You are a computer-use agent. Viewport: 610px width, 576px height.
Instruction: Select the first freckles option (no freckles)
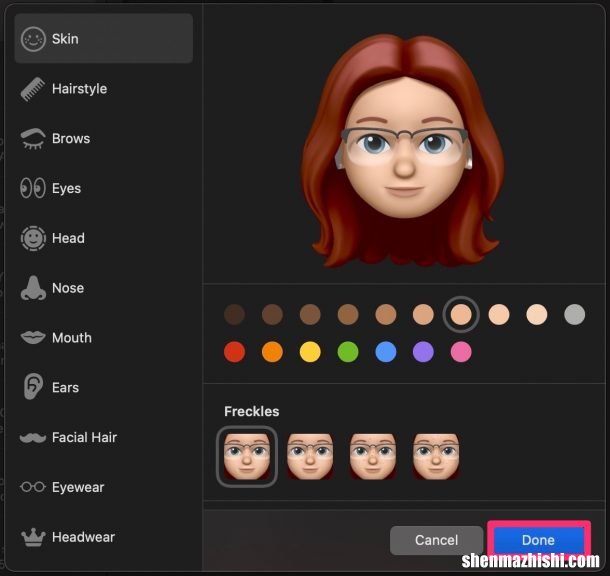coord(247,457)
